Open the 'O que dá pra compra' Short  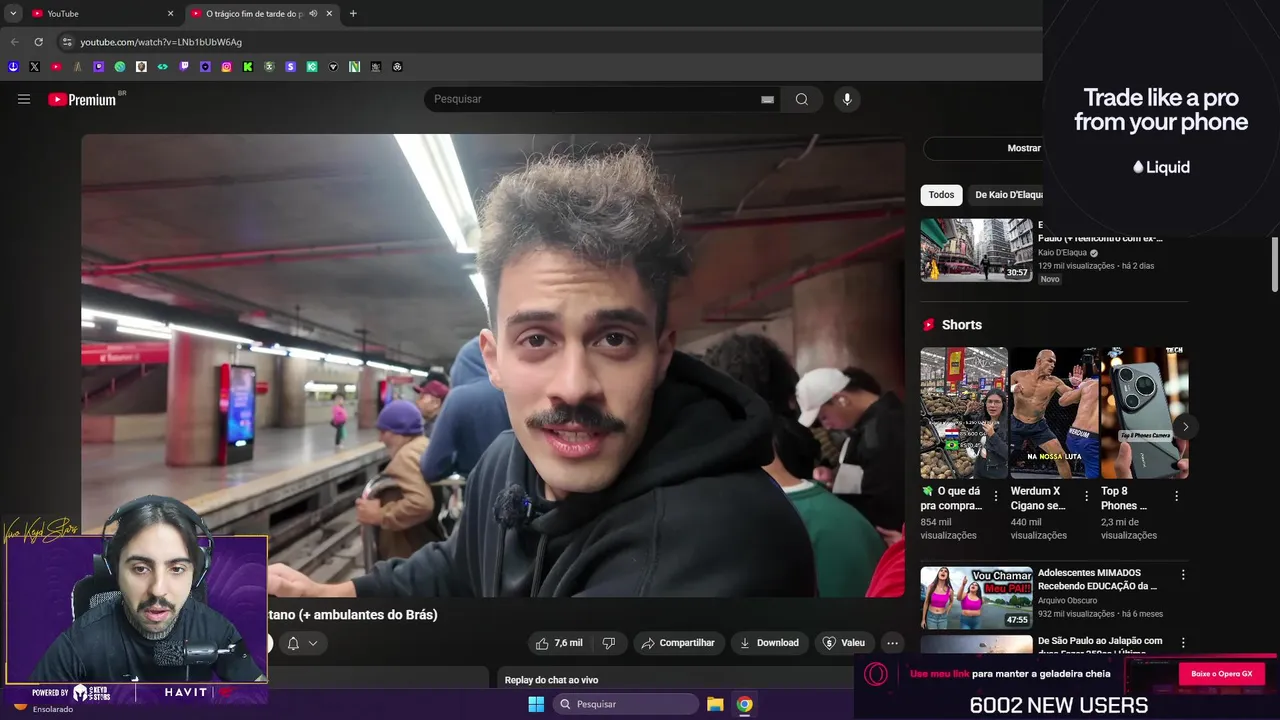964,413
